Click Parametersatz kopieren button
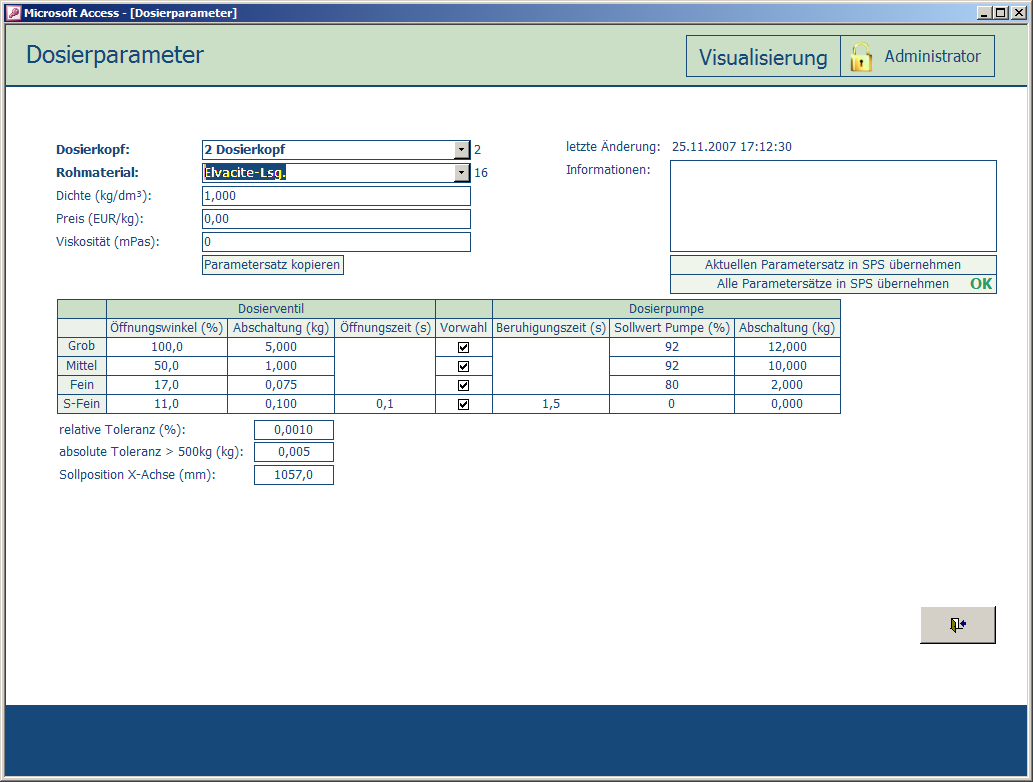1033x782 pixels. pyautogui.click(x=273, y=265)
